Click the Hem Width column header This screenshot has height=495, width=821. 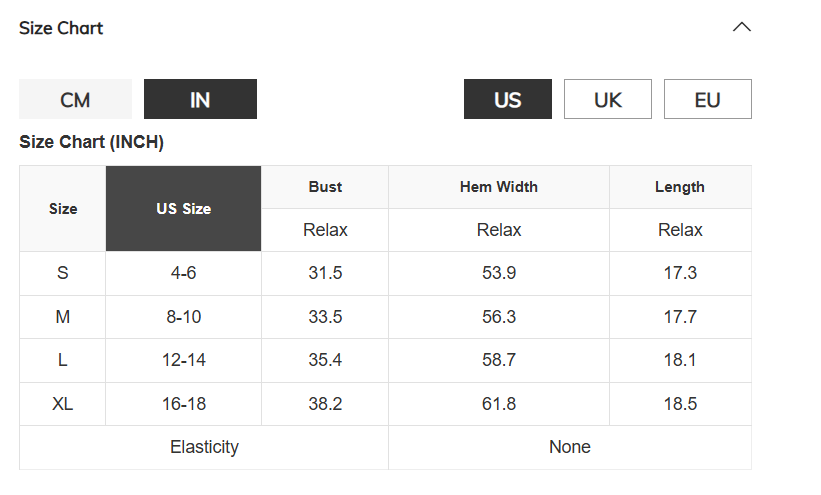click(x=499, y=187)
